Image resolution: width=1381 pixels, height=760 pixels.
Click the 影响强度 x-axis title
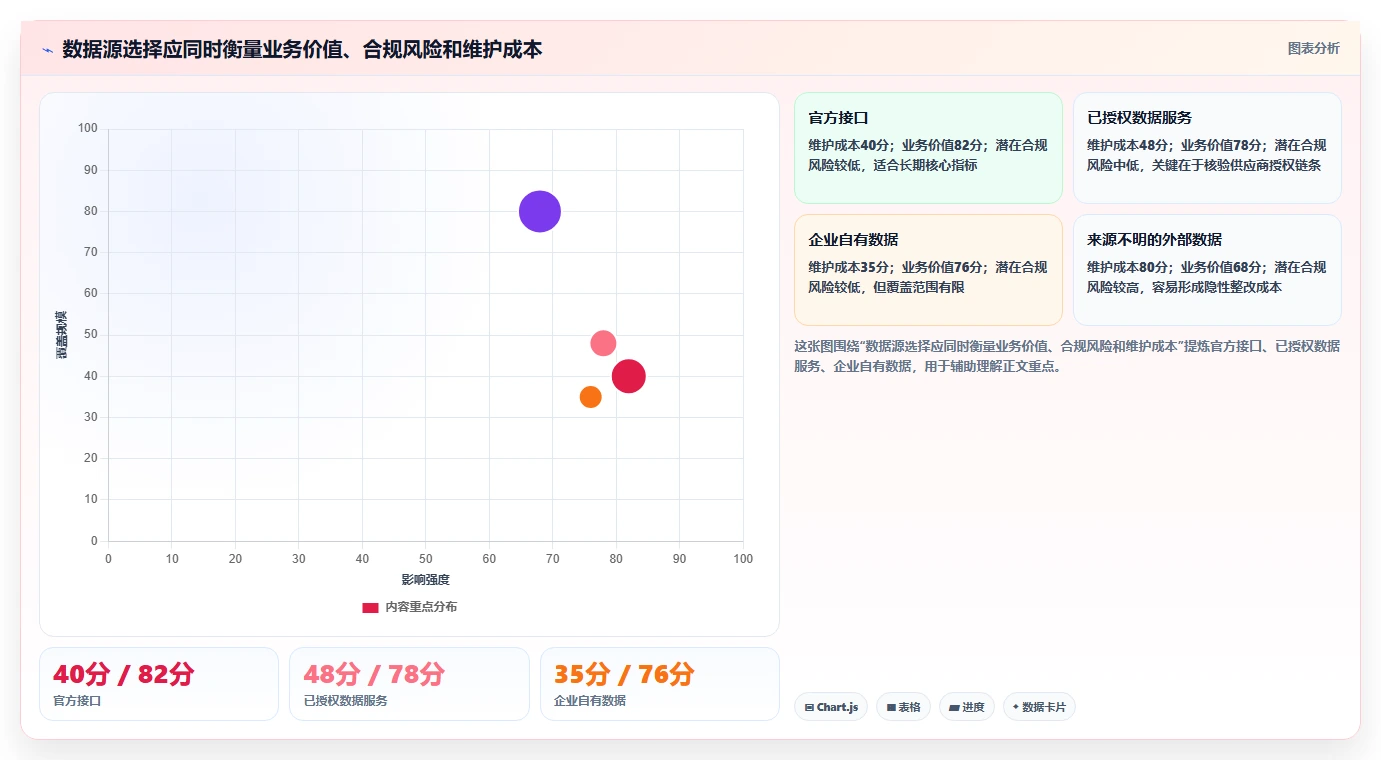(x=426, y=580)
